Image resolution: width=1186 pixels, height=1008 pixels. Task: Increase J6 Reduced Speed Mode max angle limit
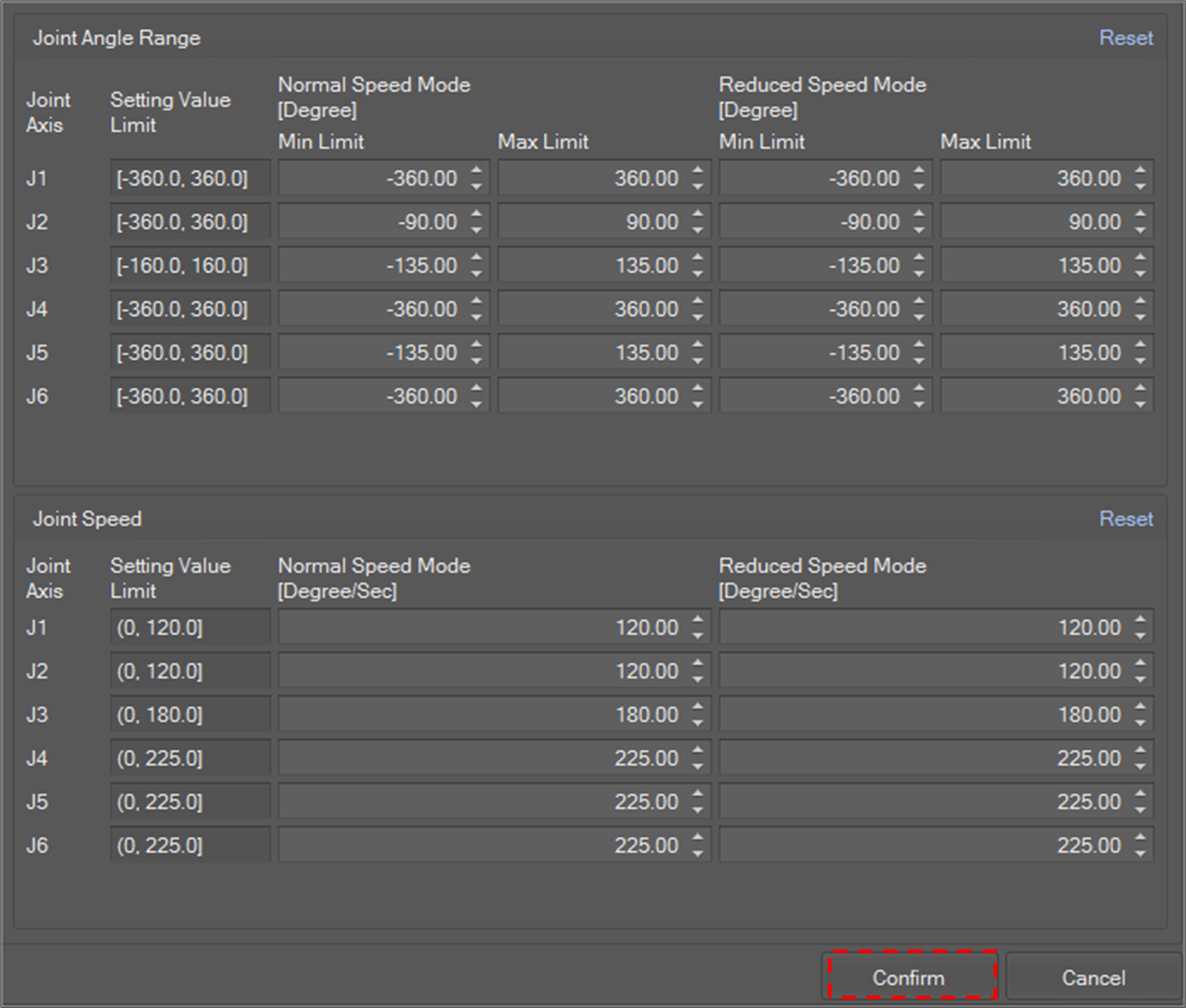[1140, 388]
